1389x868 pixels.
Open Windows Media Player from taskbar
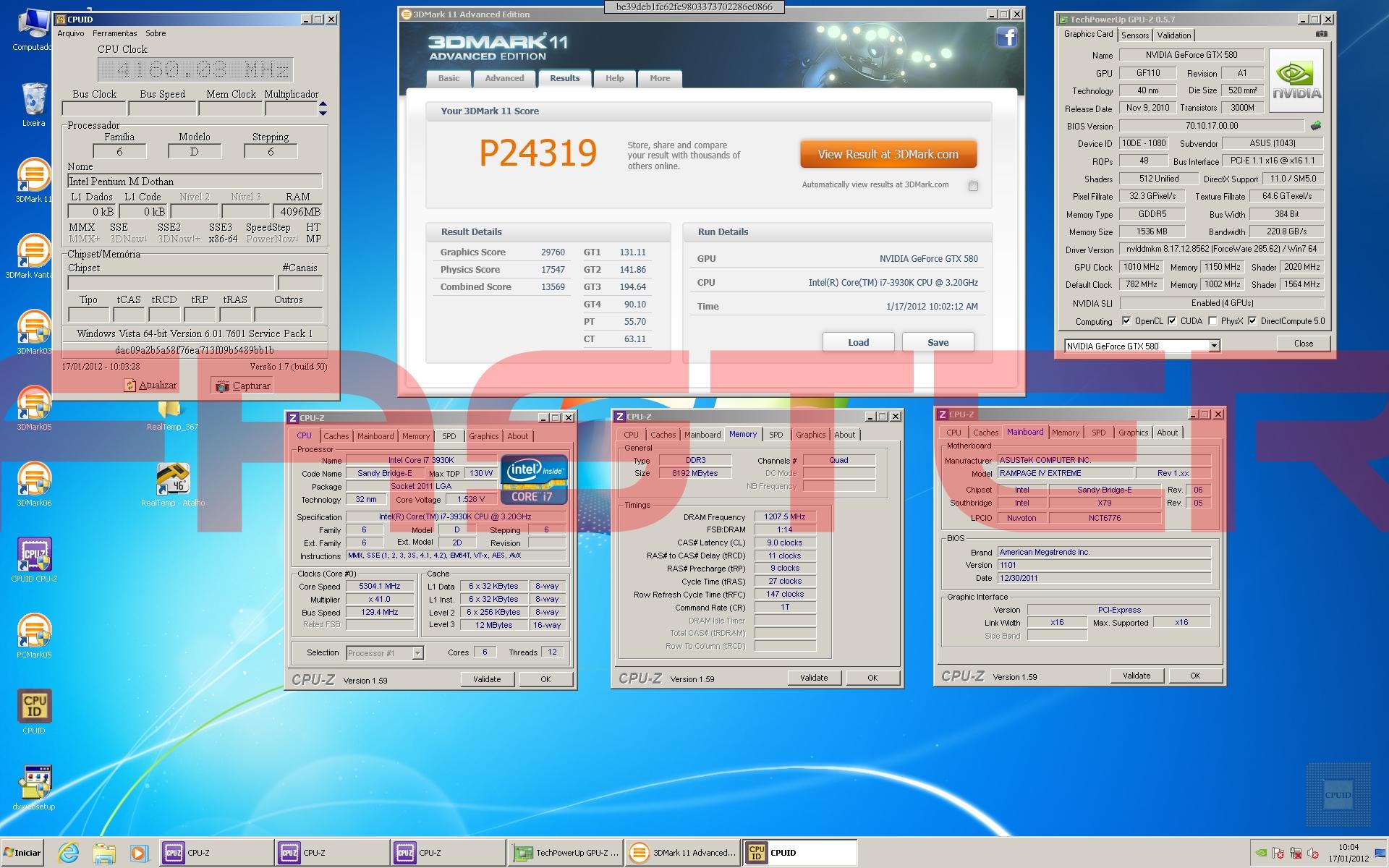pos(139,853)
